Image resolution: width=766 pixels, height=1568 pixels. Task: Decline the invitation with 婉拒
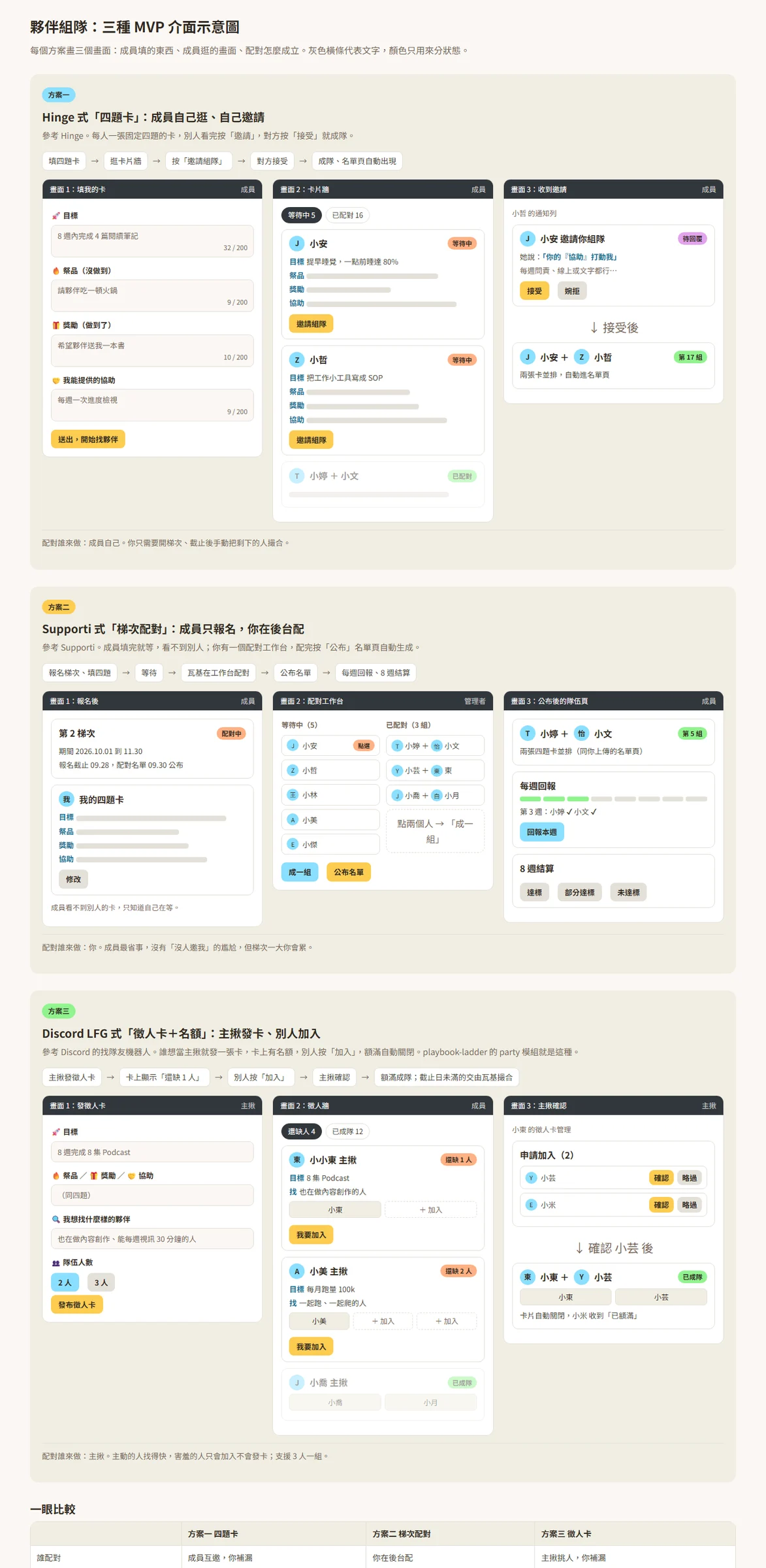tap(572, 291)
